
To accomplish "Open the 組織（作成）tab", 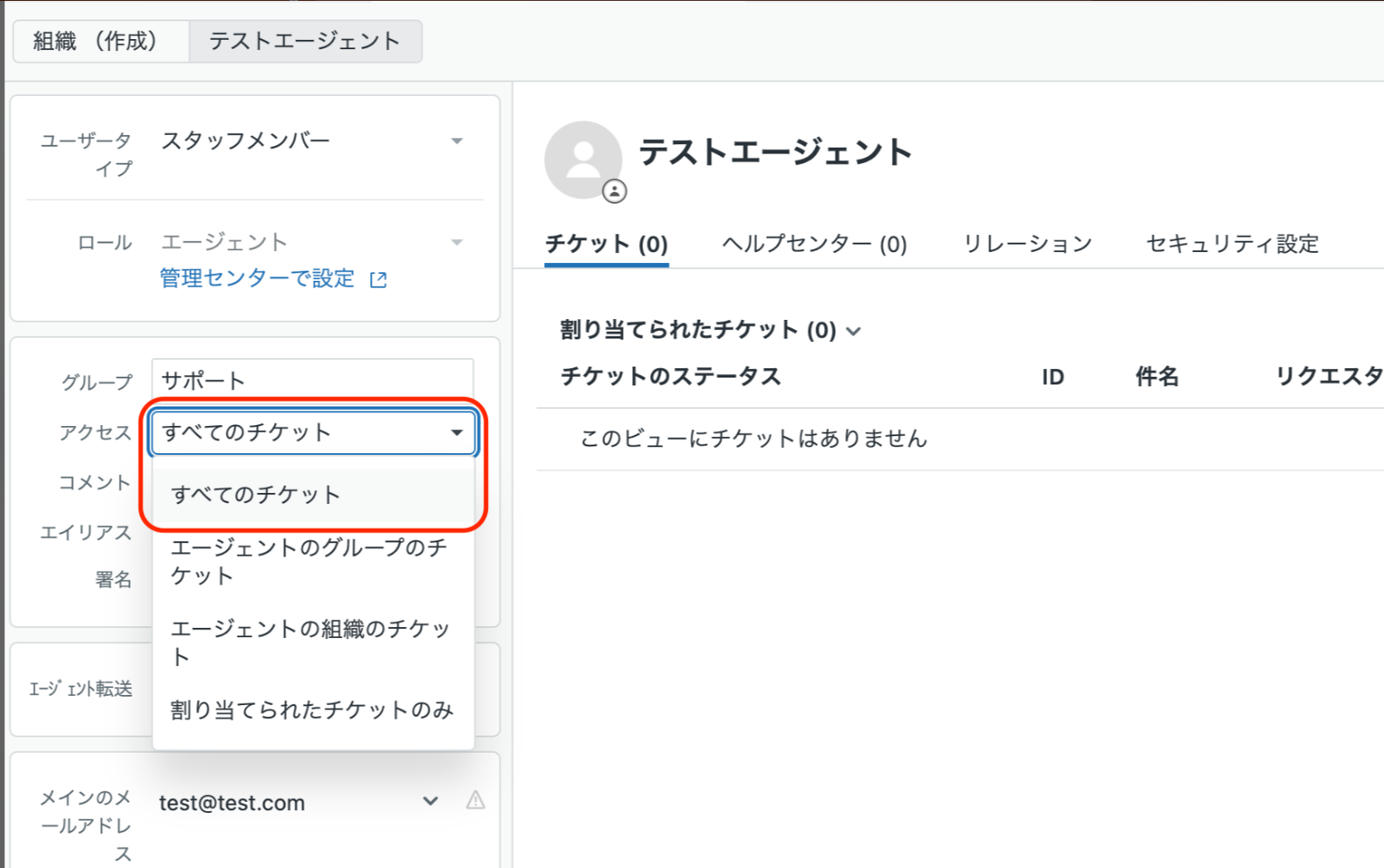I will [x=100, y=42].
